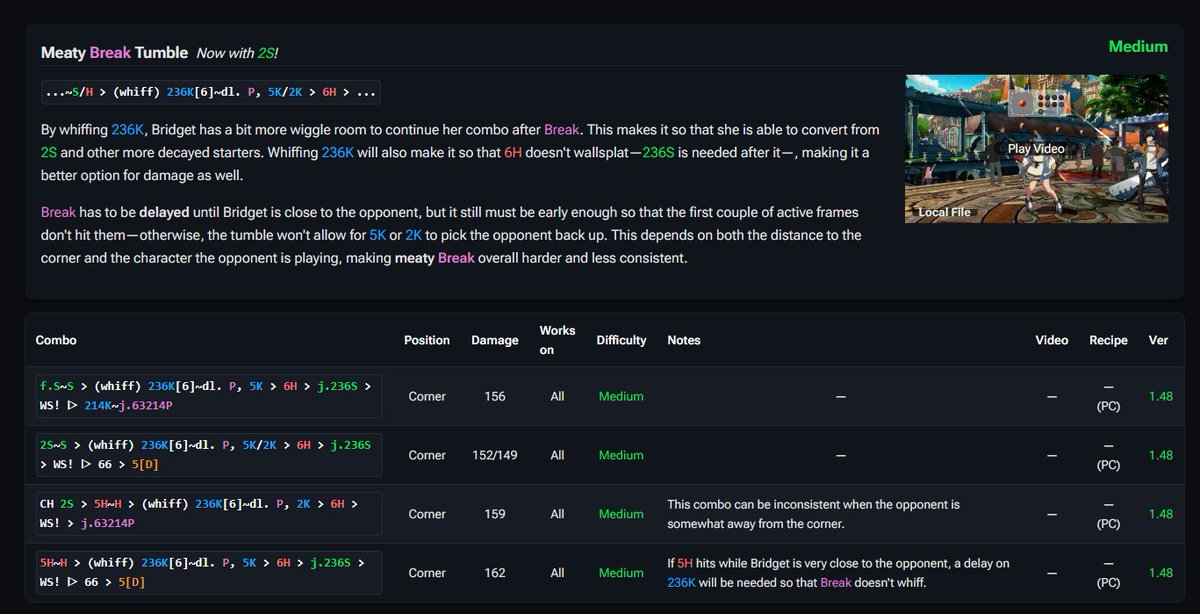Screen dimensions: 1200x614
Task: Click the Recipe column header
Action: pos(1108,340)
